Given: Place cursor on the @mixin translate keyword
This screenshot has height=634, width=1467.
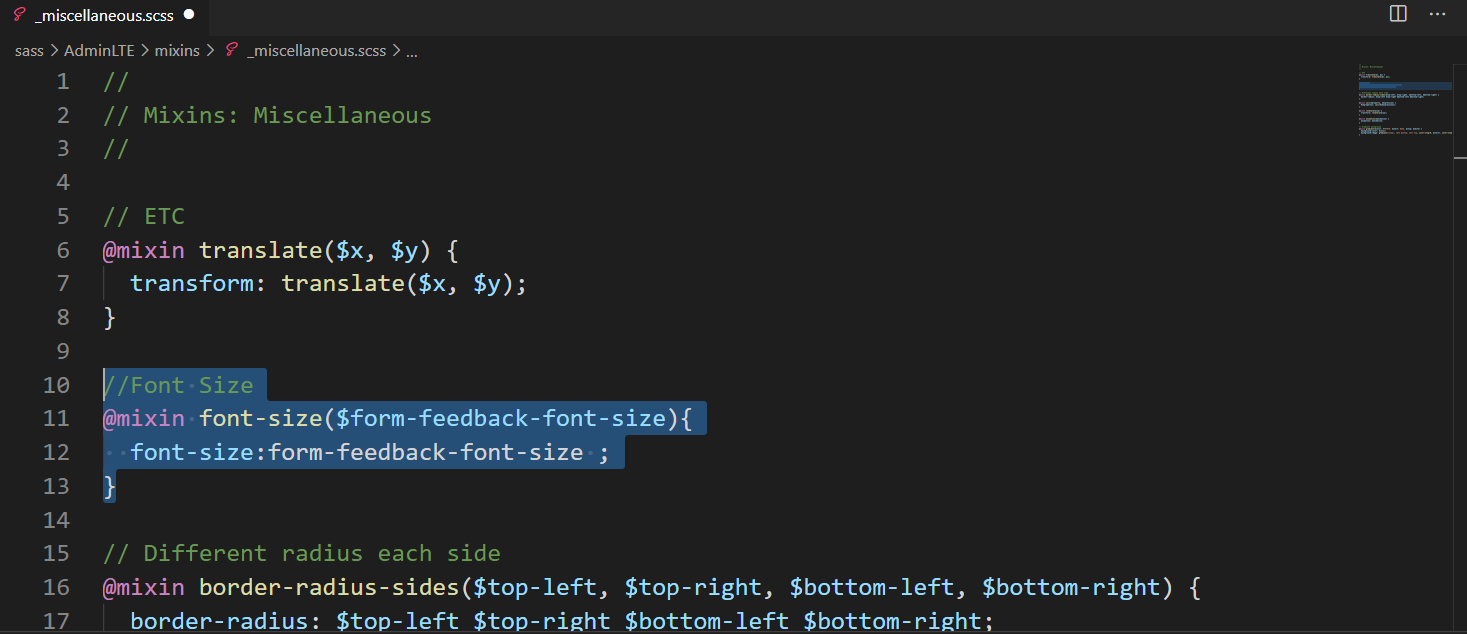Looking at the screenshot, I should [143, 249].
